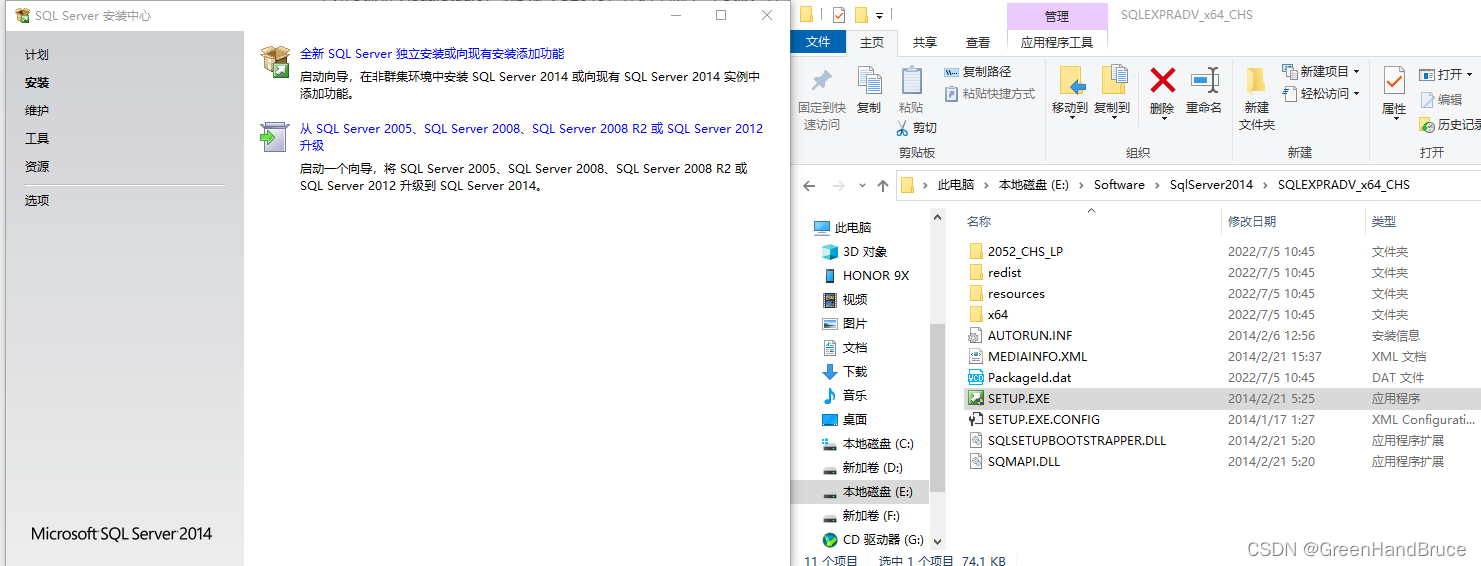Click the Explorer back navigation arrow
This screenshot has height=566, width=1481.
coord(810,185)
